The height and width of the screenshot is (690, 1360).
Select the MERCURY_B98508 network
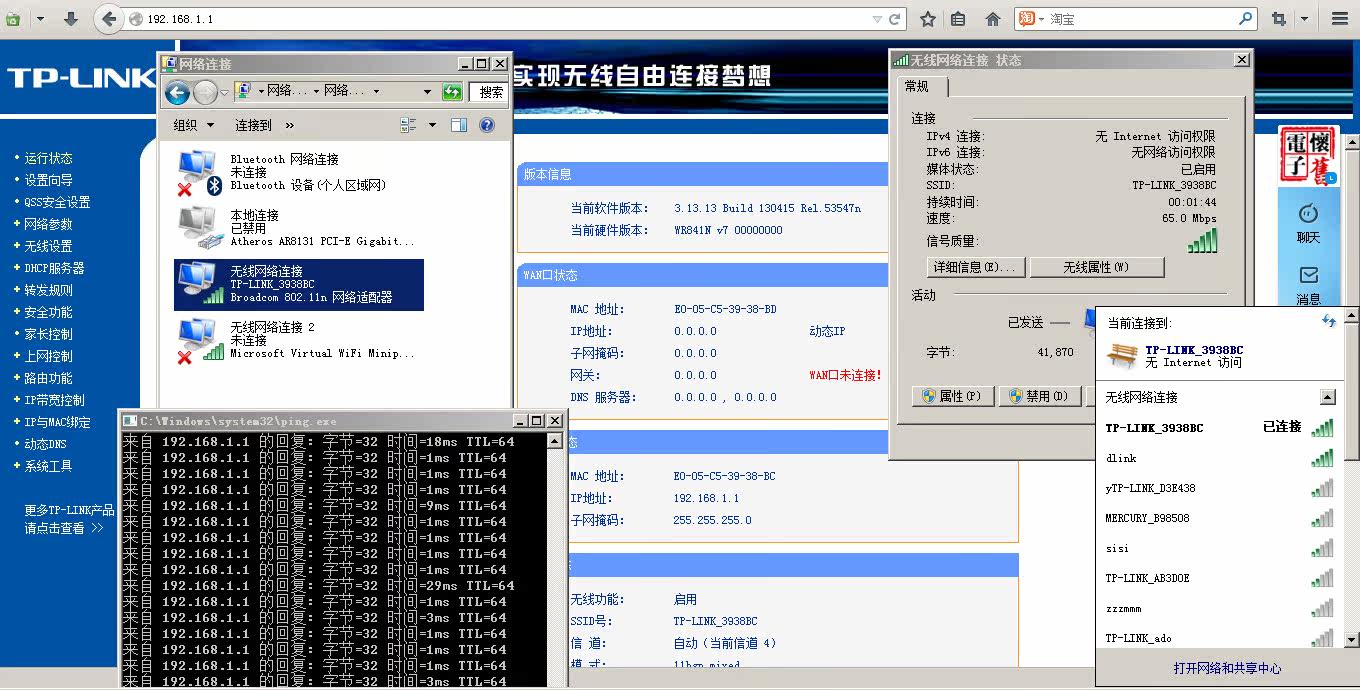point(1219,518)
